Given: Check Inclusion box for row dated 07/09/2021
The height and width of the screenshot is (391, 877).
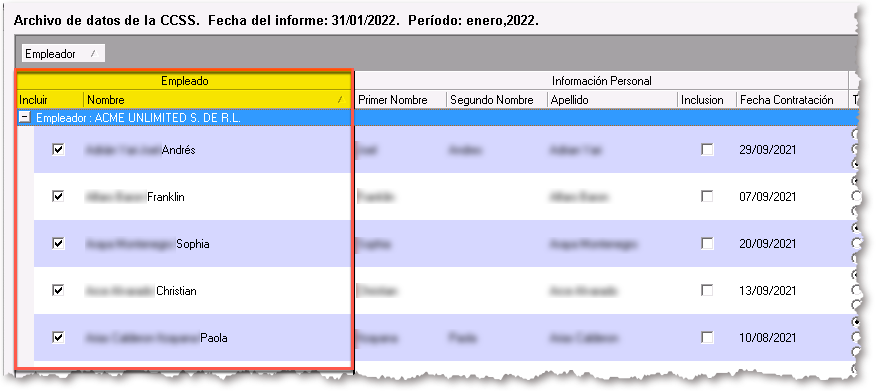Looking at the screenshot, I should point(708,197).
